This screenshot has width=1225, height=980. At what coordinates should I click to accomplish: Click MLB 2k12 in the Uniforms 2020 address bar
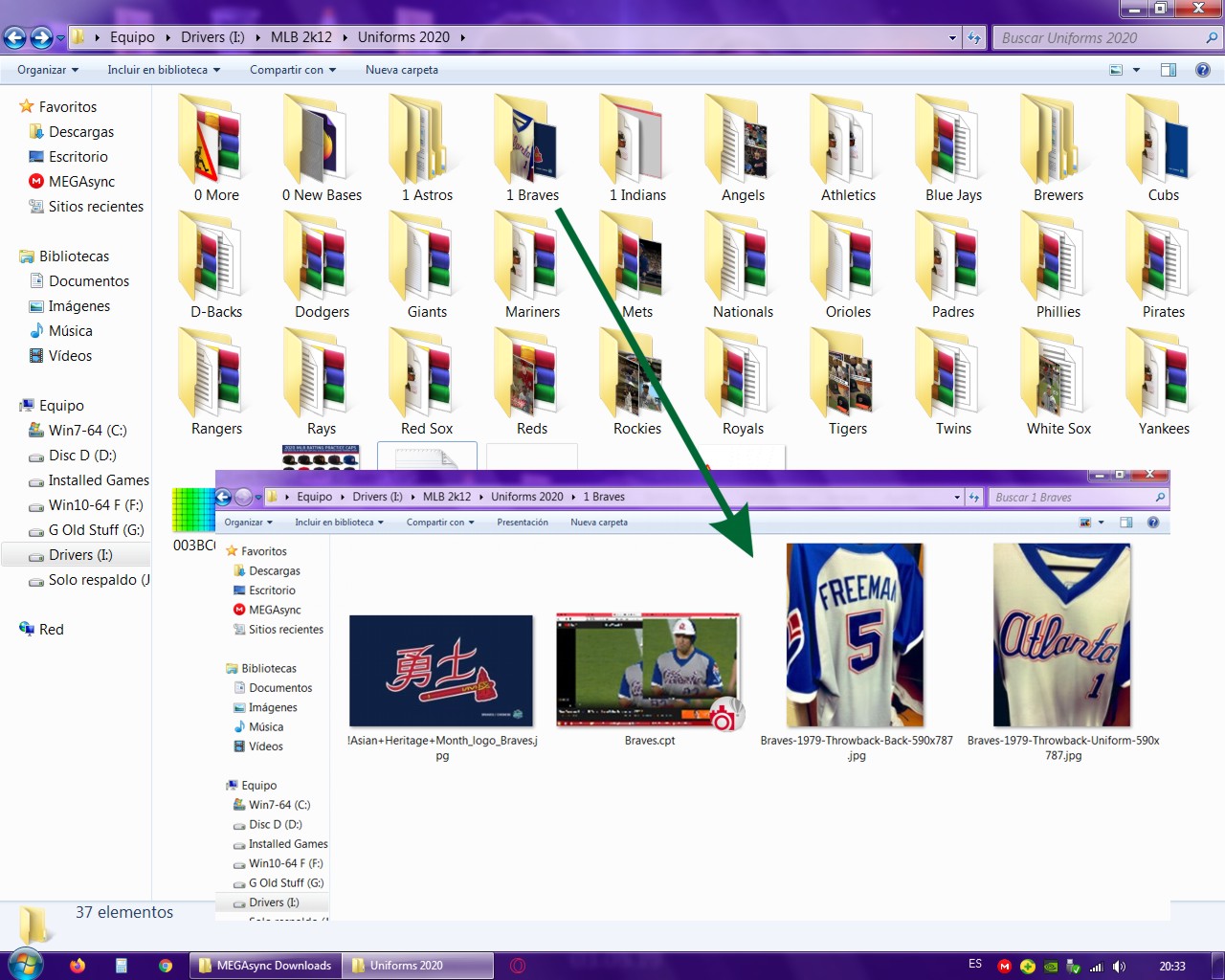[x=301, y=37]
